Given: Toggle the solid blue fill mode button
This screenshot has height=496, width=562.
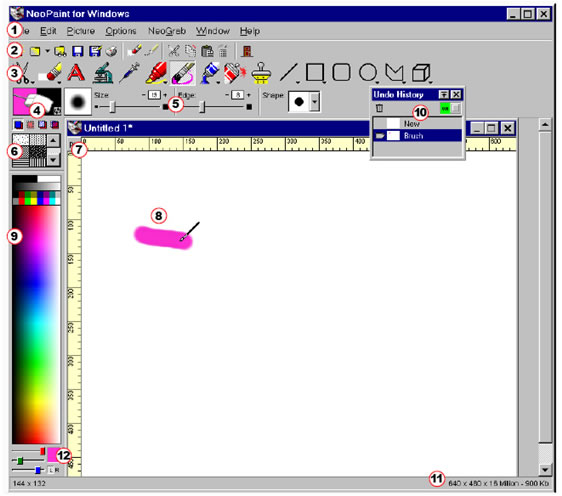Looking at the screenshot, I should tap(18, 125).
